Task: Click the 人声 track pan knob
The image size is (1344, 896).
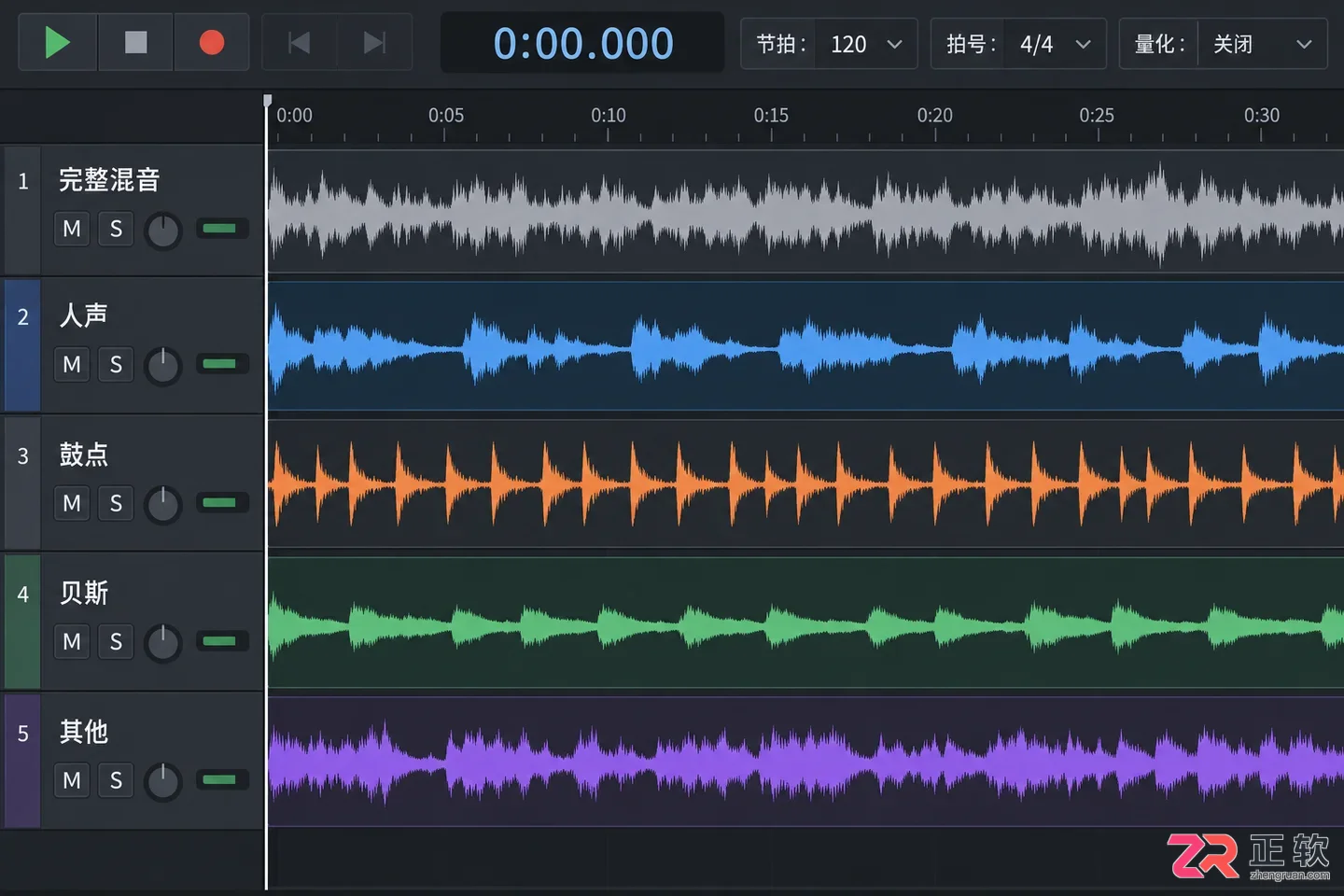Action: [163, 366]
